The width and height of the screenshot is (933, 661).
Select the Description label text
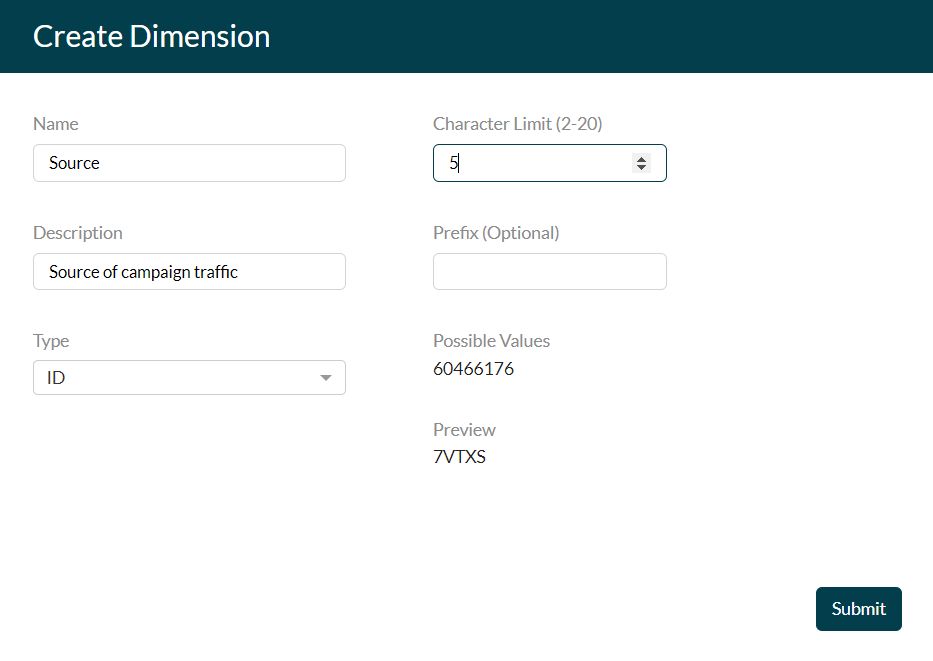coord(77,232)
